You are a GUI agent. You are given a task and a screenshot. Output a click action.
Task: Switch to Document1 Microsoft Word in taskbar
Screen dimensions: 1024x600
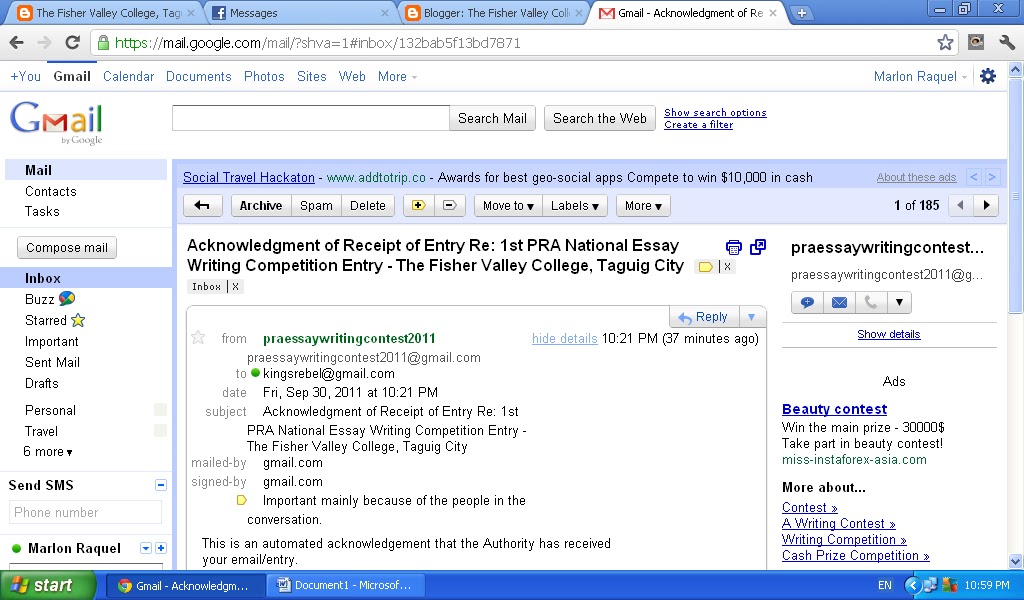[x=345, y=585]
